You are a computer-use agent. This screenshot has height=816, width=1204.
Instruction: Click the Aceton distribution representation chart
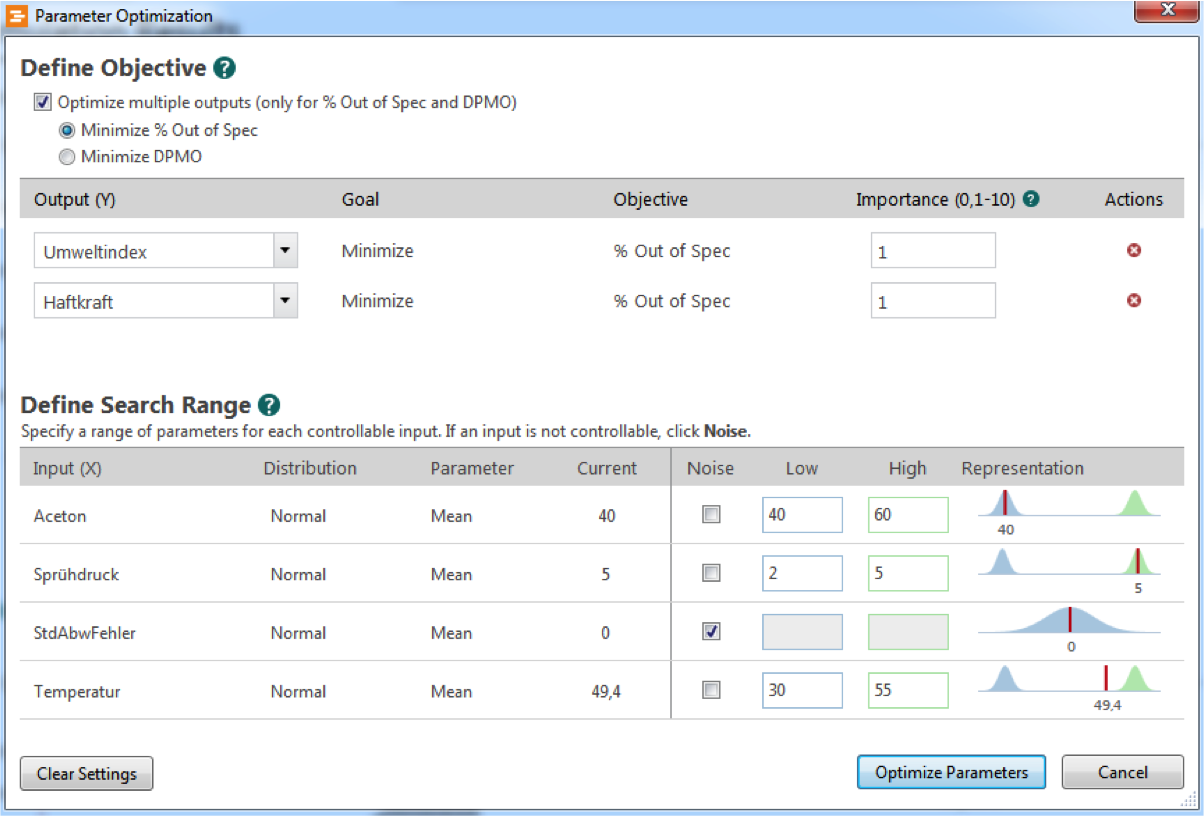point(1069,512)
